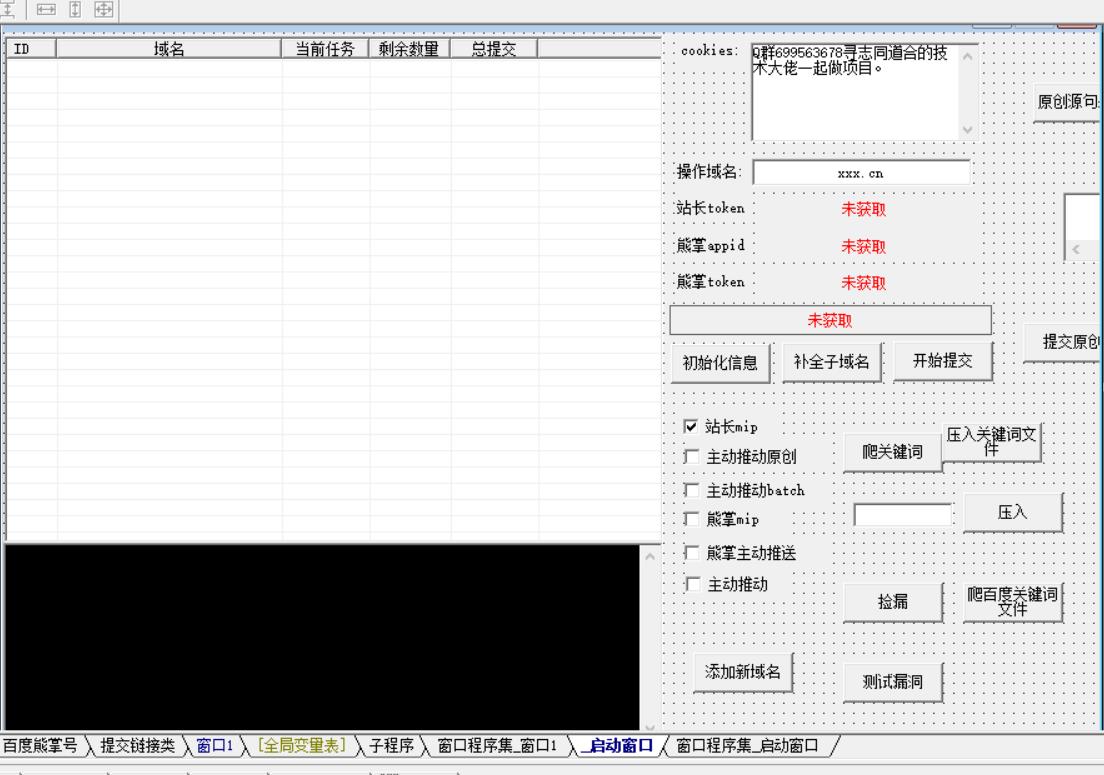This screenshot has height=775, width=1104.
Task: Click the 剩余数量 column header
Action: click(x=409, y=49)
